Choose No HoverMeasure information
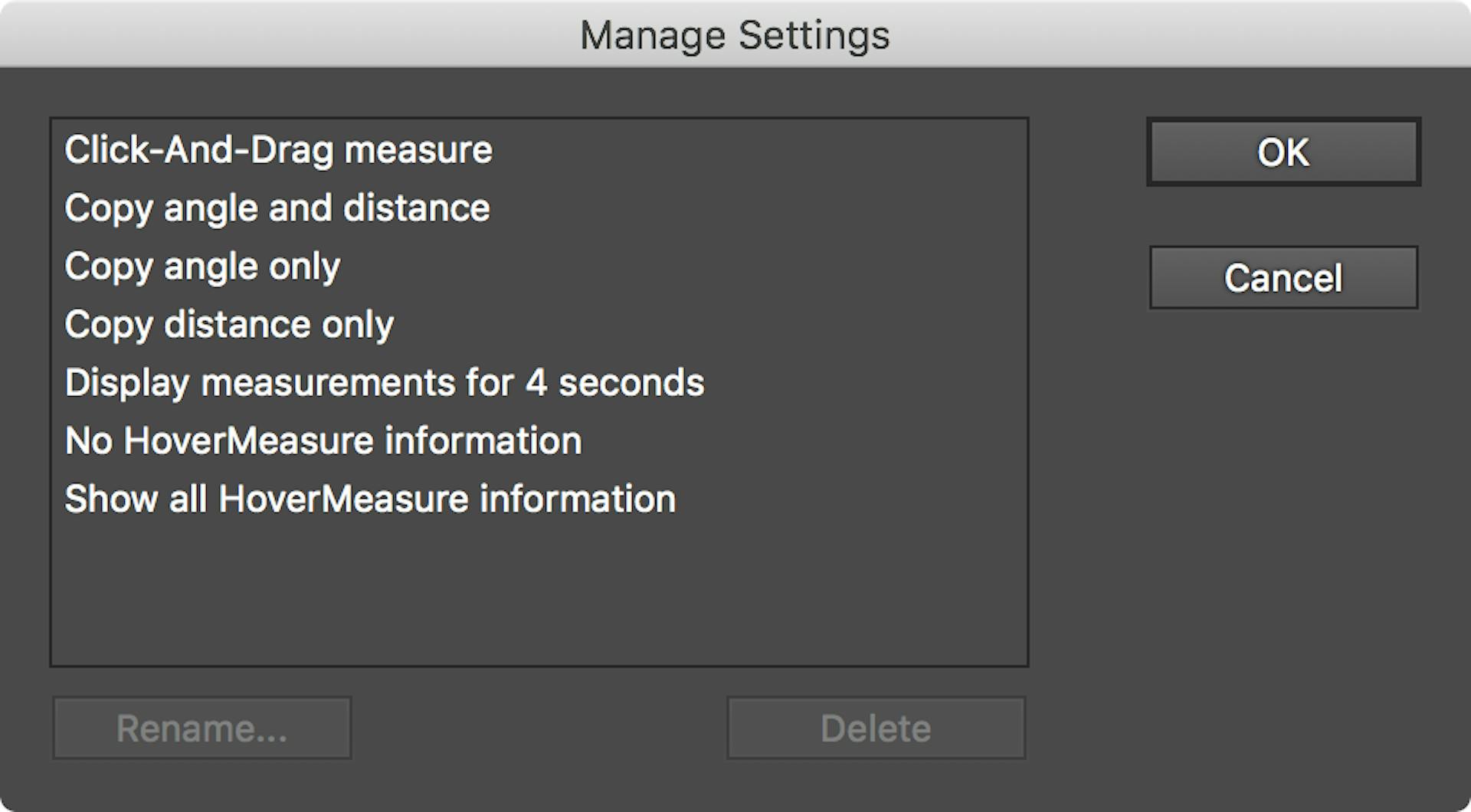1471x812 pixels. pos(323,440)
